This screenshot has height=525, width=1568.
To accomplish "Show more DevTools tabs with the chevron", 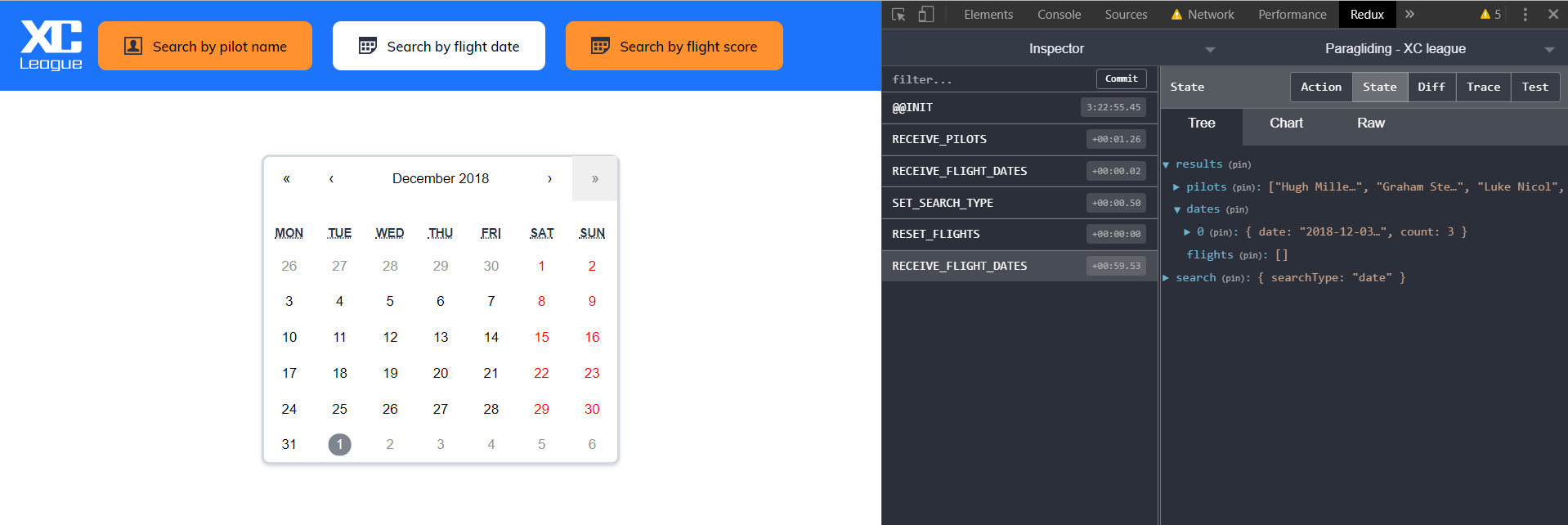I will point(1409,15).
